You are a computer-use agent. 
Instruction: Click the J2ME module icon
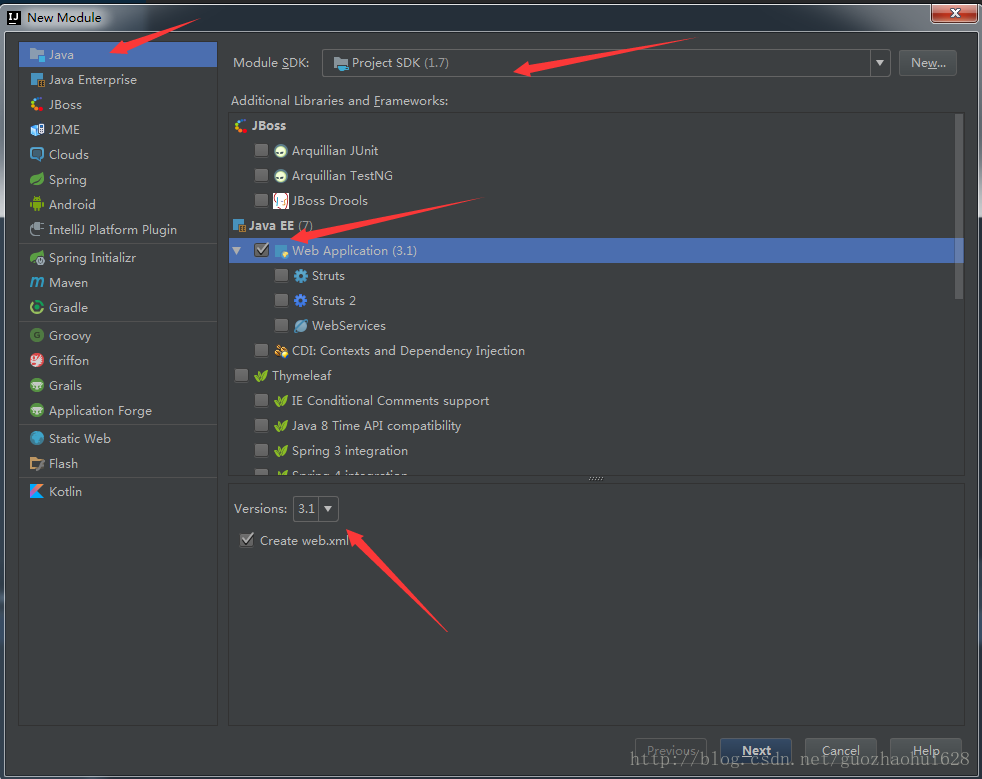(x=37, y=130)
